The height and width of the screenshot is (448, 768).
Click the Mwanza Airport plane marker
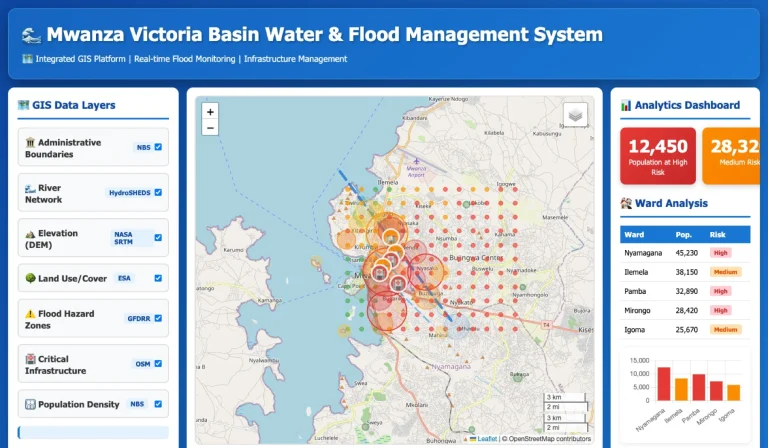coord(416,161)
